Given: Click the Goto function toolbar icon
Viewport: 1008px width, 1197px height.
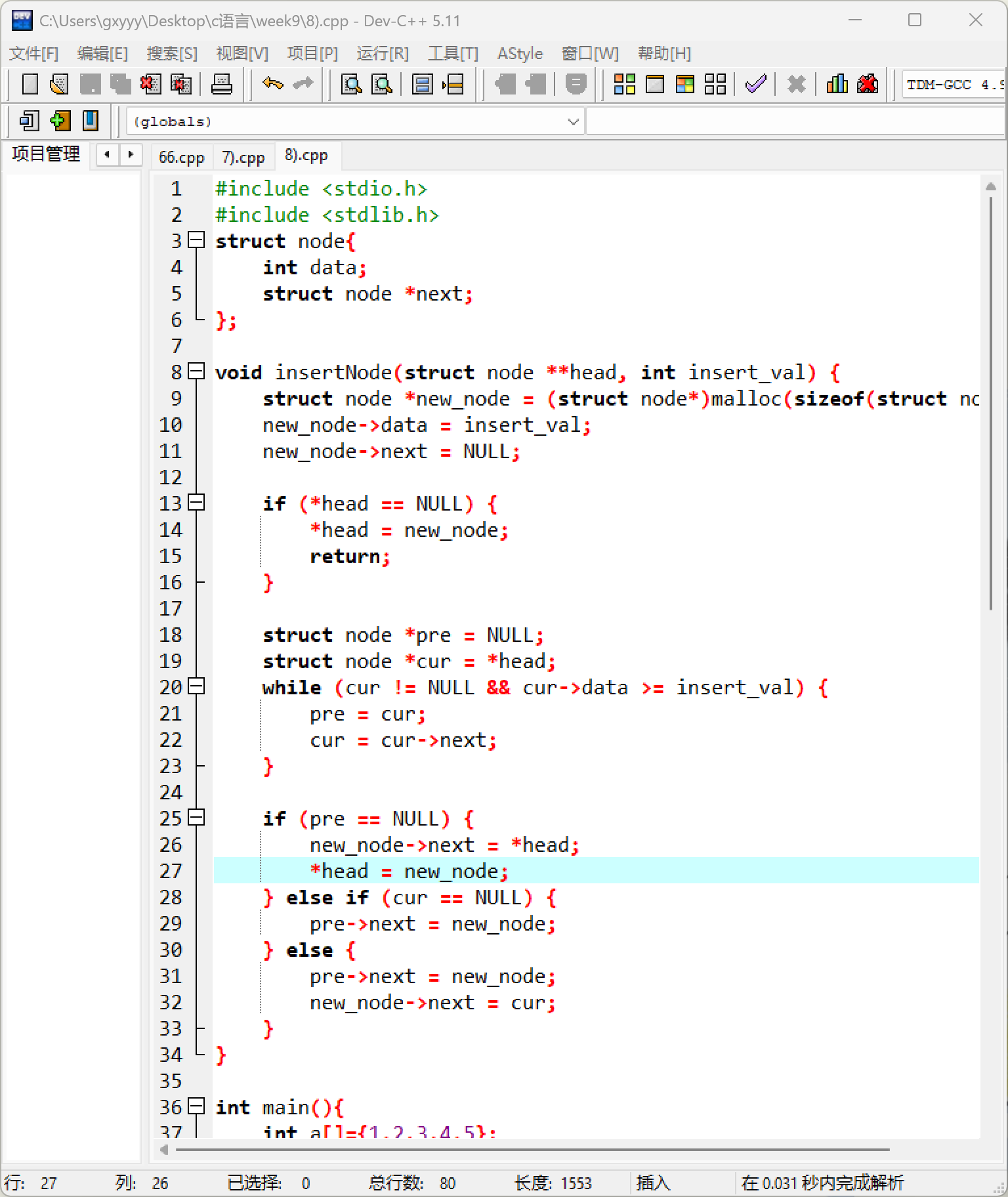Looking at the screenshot, I should click(422, 84).
